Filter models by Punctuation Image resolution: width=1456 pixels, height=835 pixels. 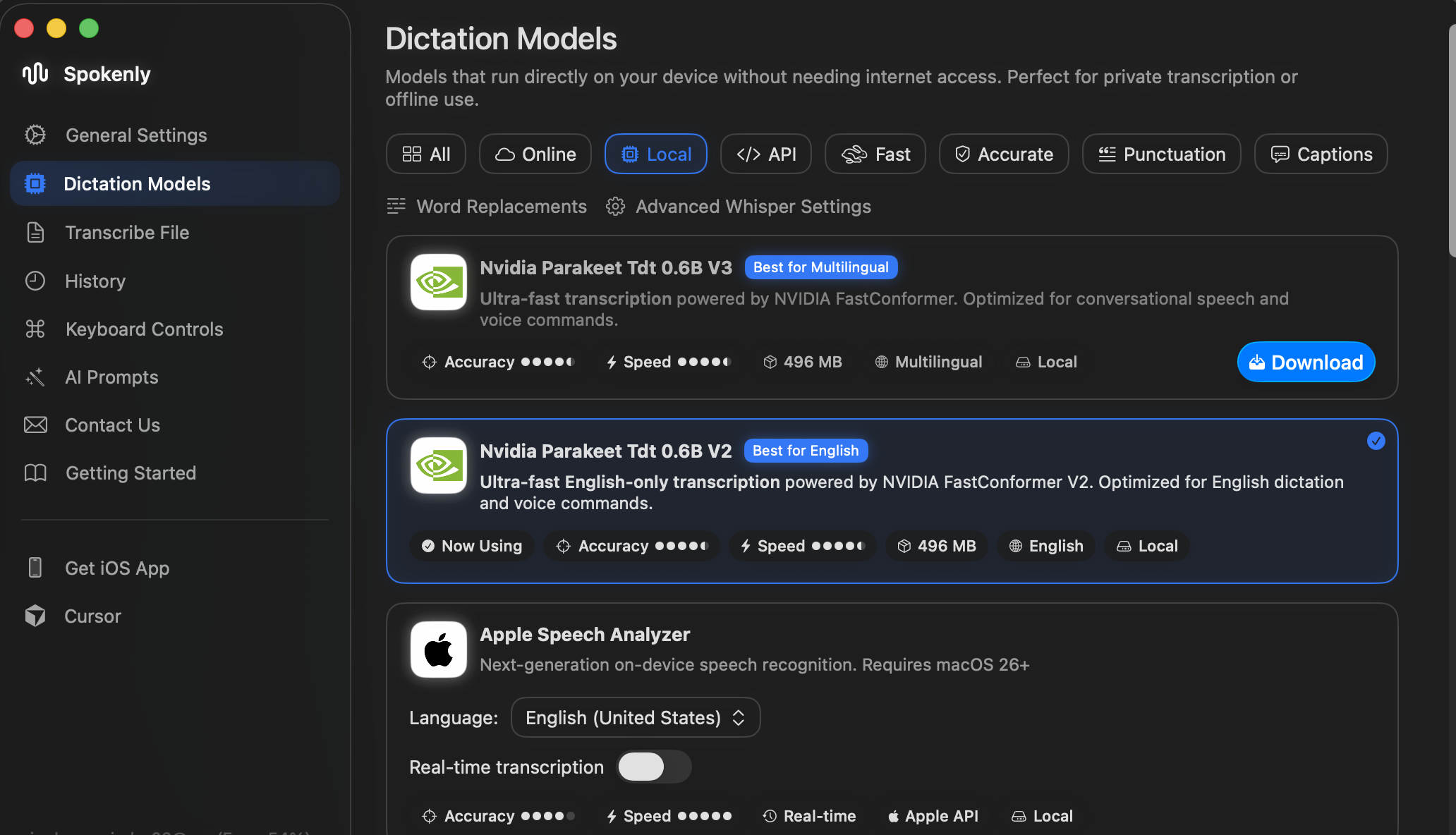pyautogui.click(x=1162, y=154)
